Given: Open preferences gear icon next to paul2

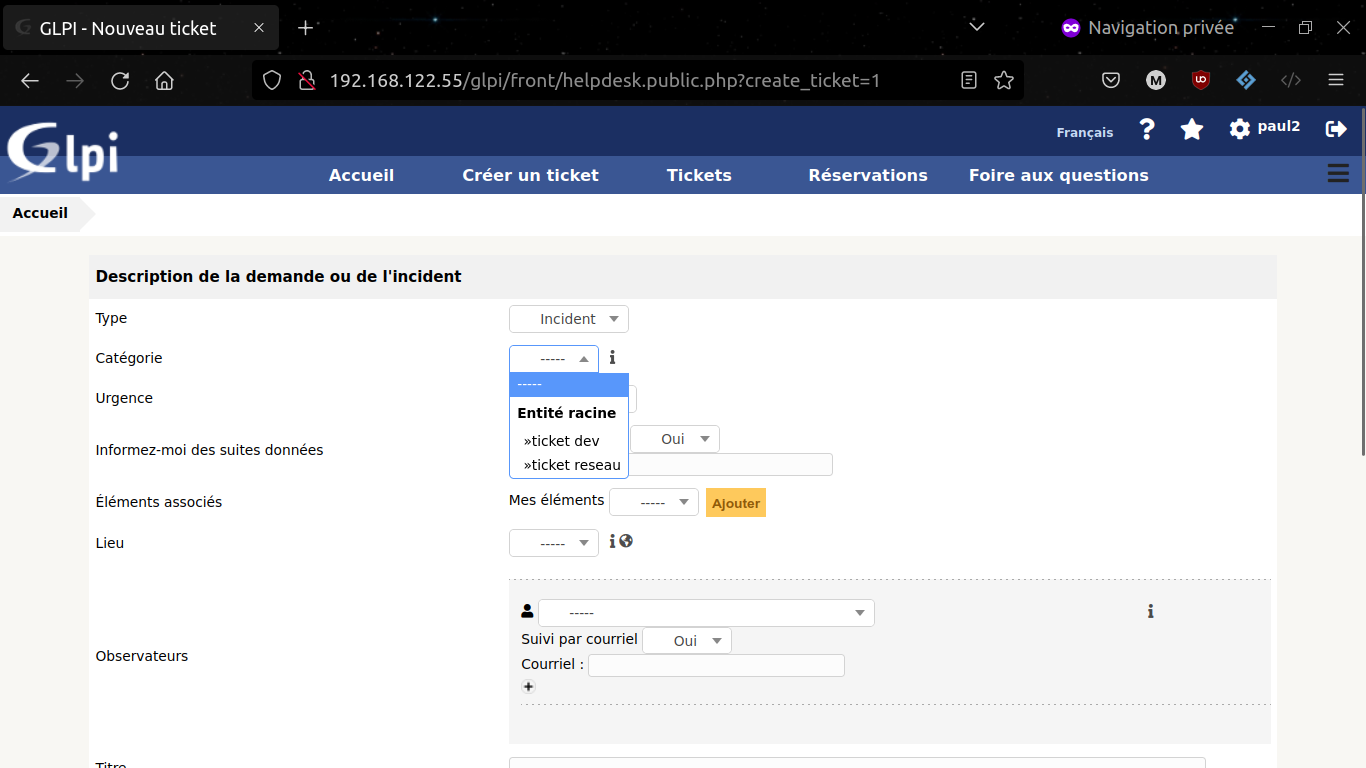Looking at the screenshot, I should (1240, 129).
